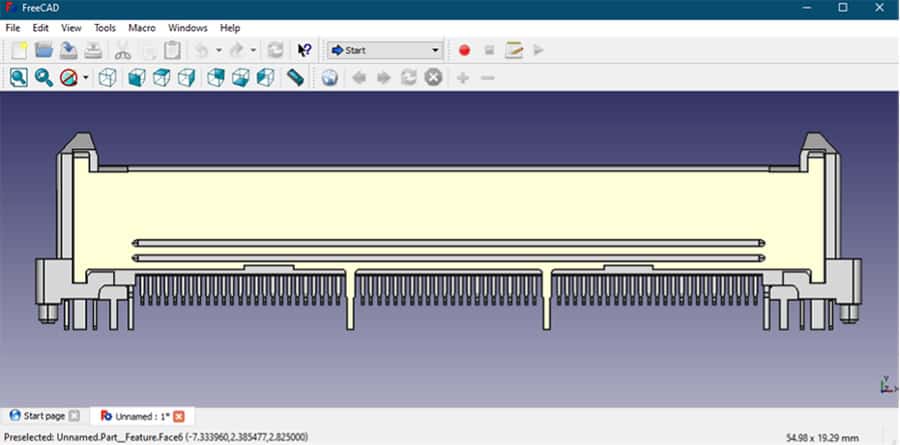Open the Undo history dropdown arrow
This screenshot has width=900, height=445.
pos(219,51)
